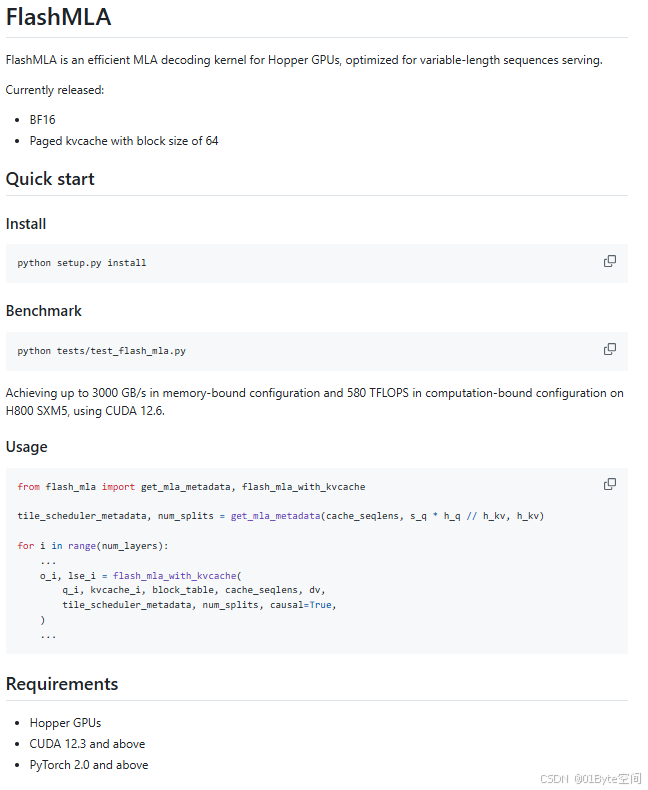Click the 'python tests/test_flash_mla.py' code text

pos(101,351)
